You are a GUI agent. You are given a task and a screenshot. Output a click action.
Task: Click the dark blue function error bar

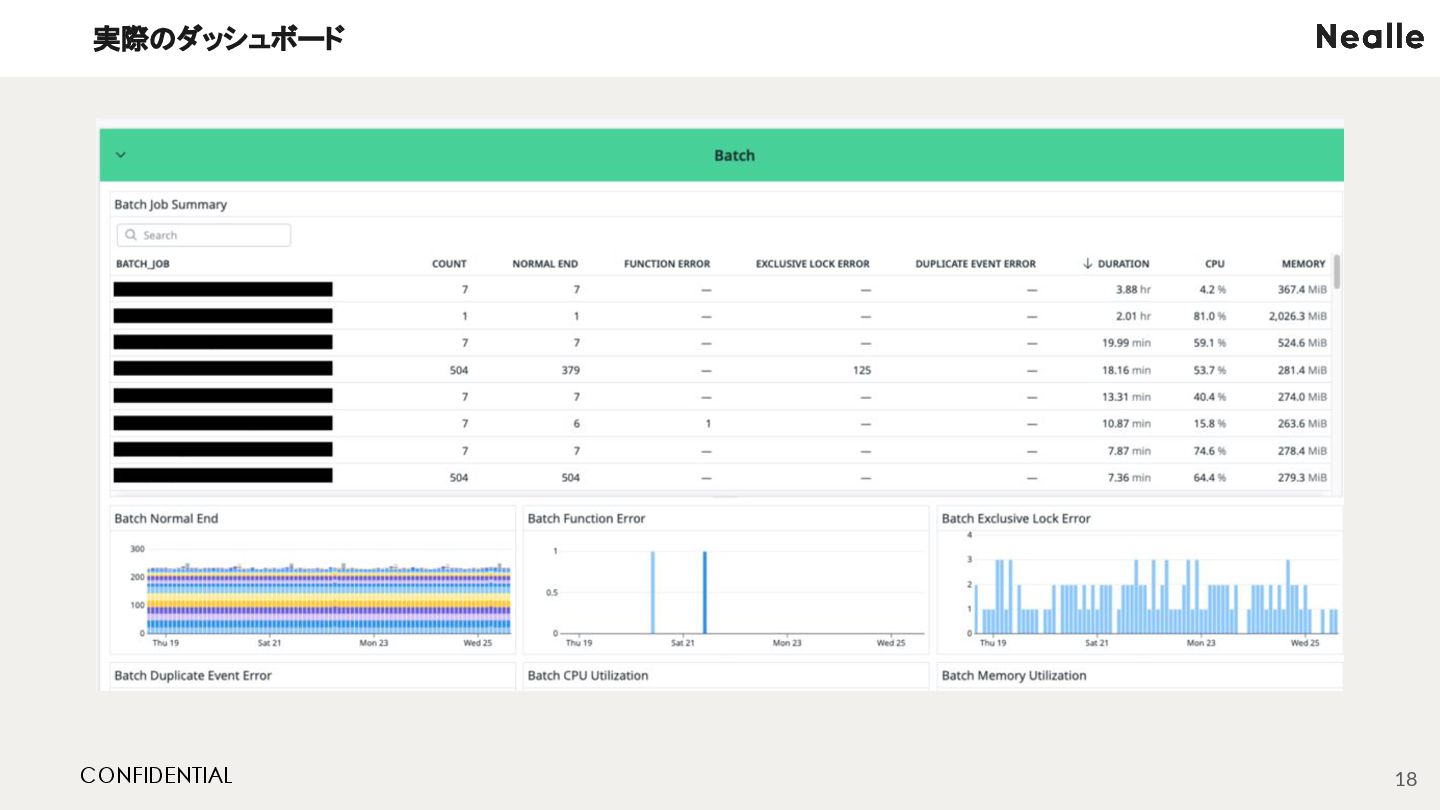point(704,592)
